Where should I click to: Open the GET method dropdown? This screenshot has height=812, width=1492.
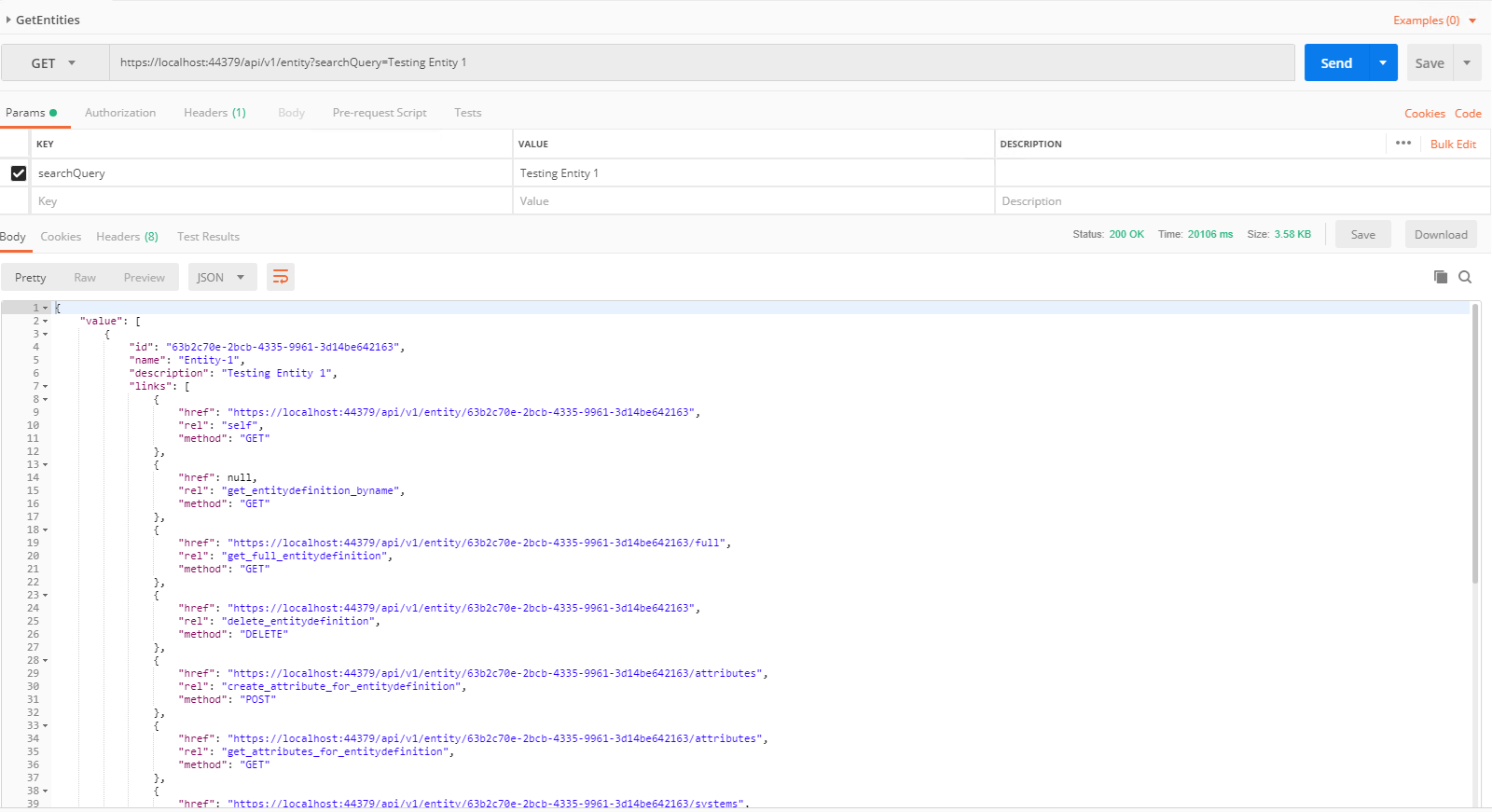coord(54,63)
